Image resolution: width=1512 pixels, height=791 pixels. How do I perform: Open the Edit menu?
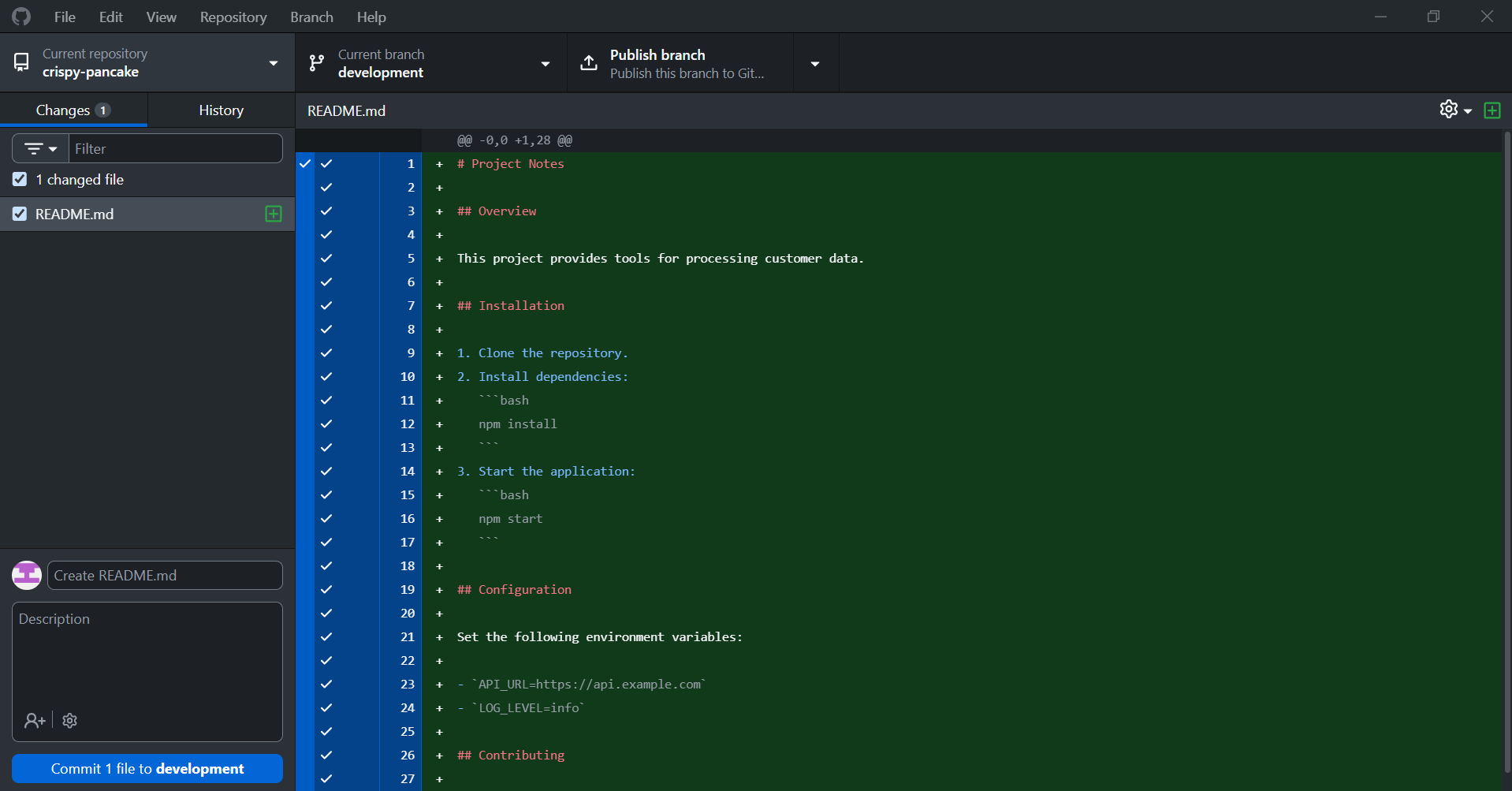coord(110,17)
